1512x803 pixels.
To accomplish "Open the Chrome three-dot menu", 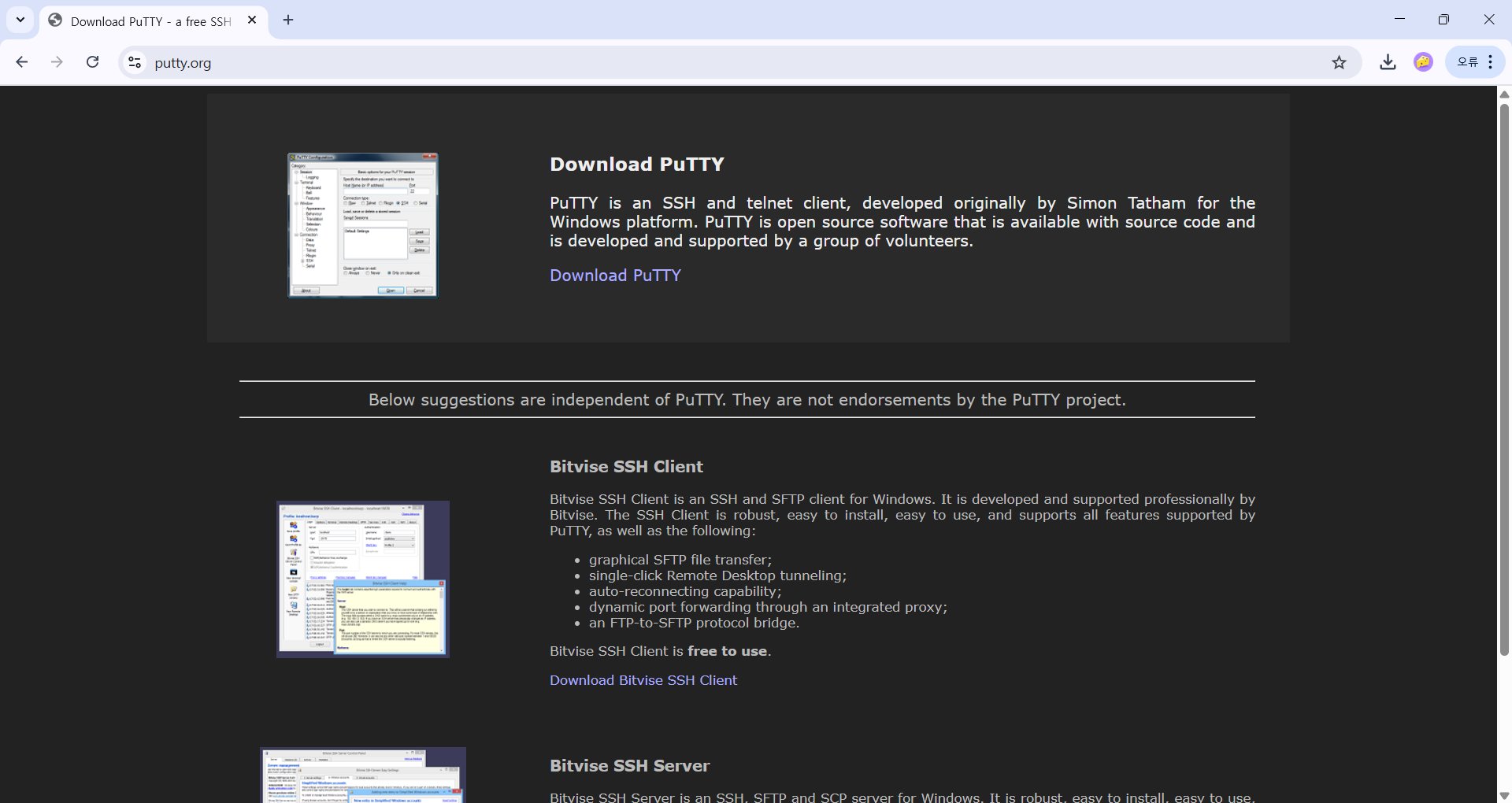I will (x=1491, y=62).
